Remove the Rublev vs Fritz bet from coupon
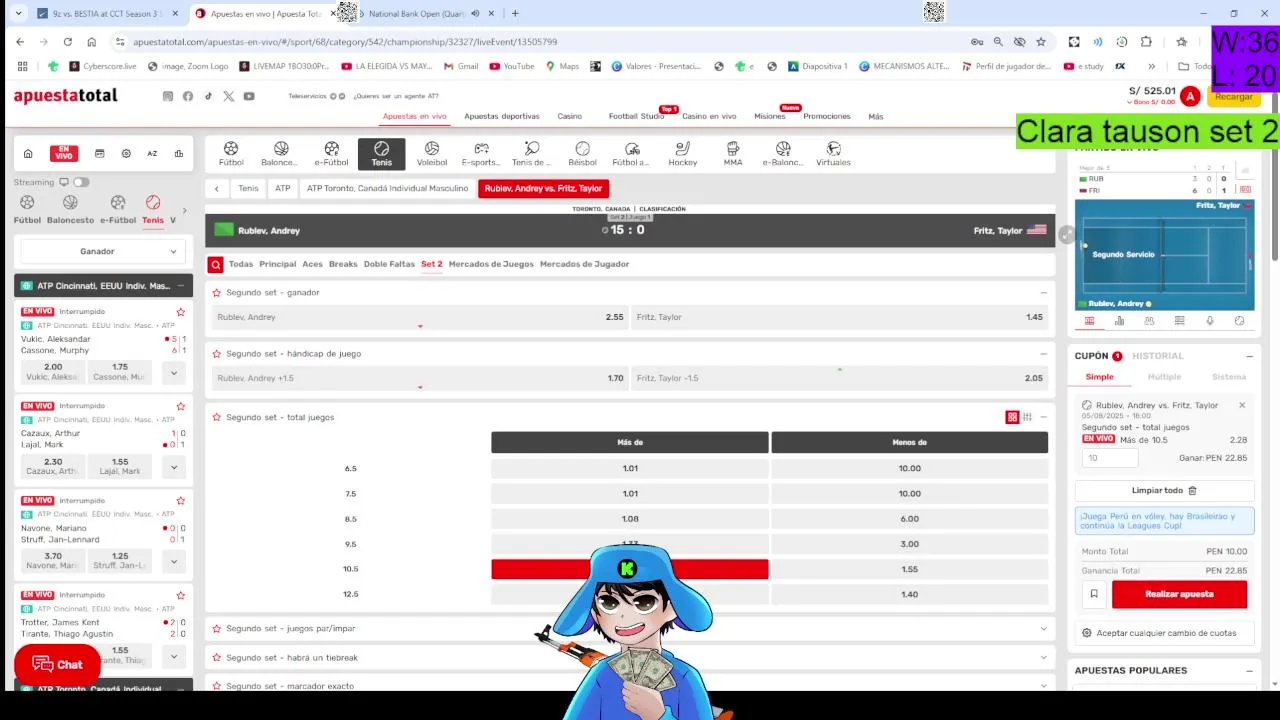Image resolution: width=1280 pixels, height=720 pixels. click(x=1242, y=405)
